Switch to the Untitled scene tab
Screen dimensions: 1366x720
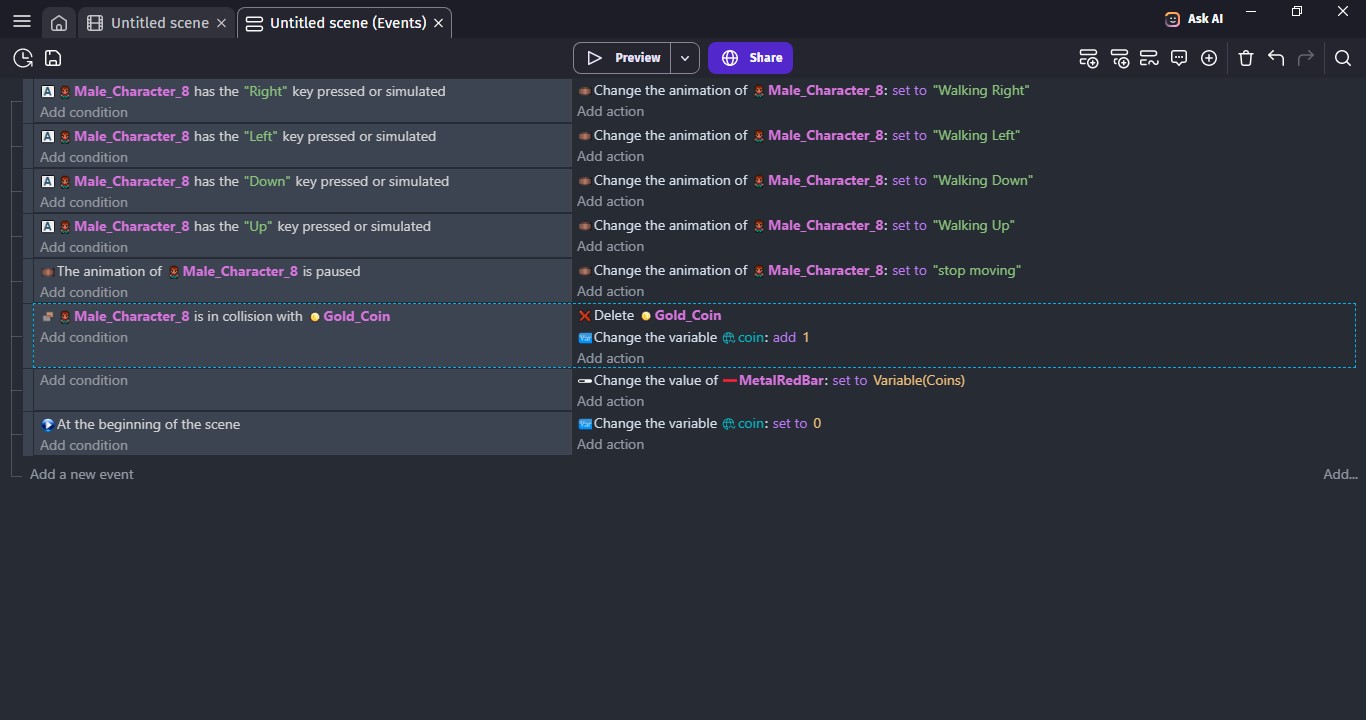158,23
